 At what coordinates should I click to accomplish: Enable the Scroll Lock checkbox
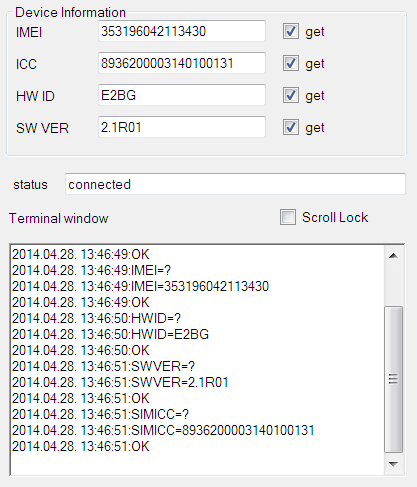288,217
